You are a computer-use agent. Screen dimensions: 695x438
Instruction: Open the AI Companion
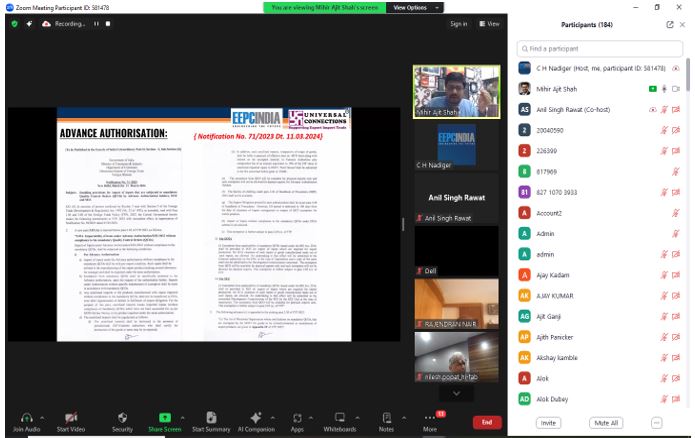click(256, 418)
